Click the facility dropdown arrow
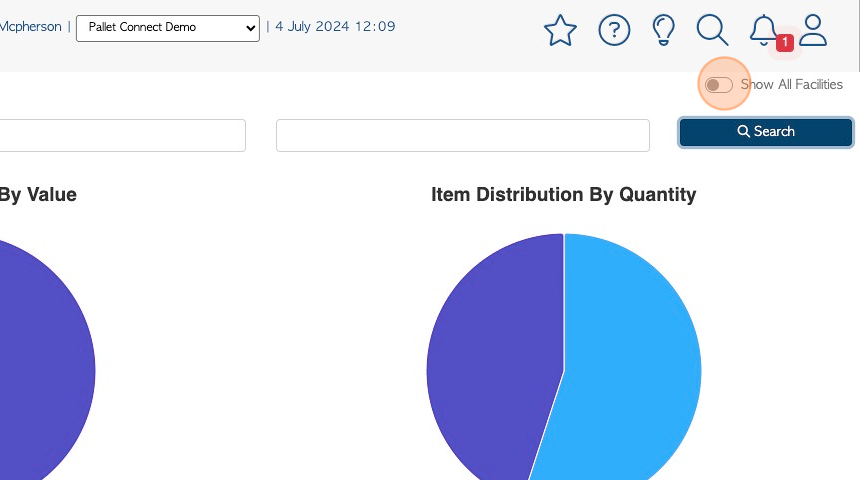 [251, 28]
